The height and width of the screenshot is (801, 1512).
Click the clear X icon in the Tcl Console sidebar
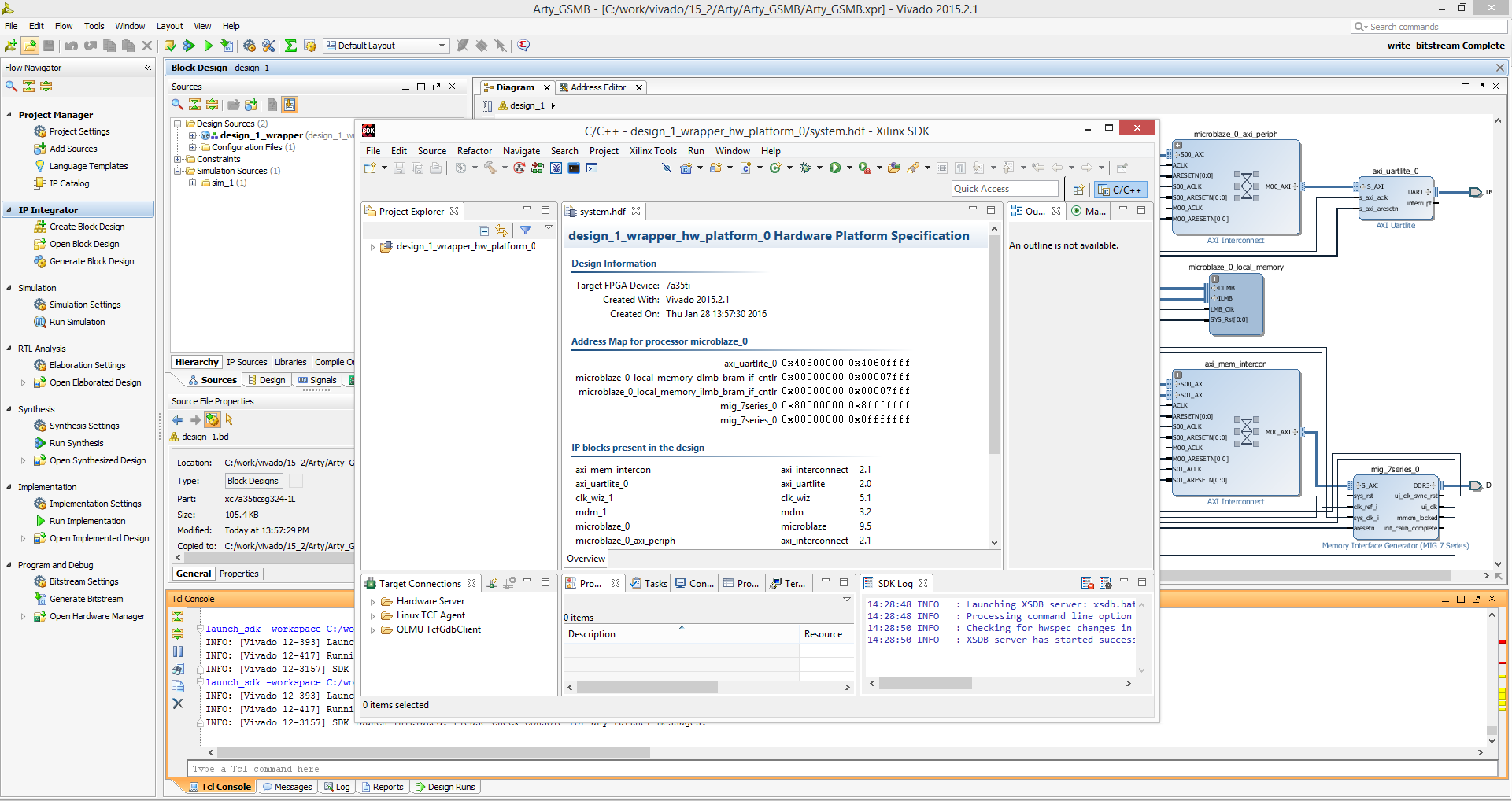pos(178,703)
